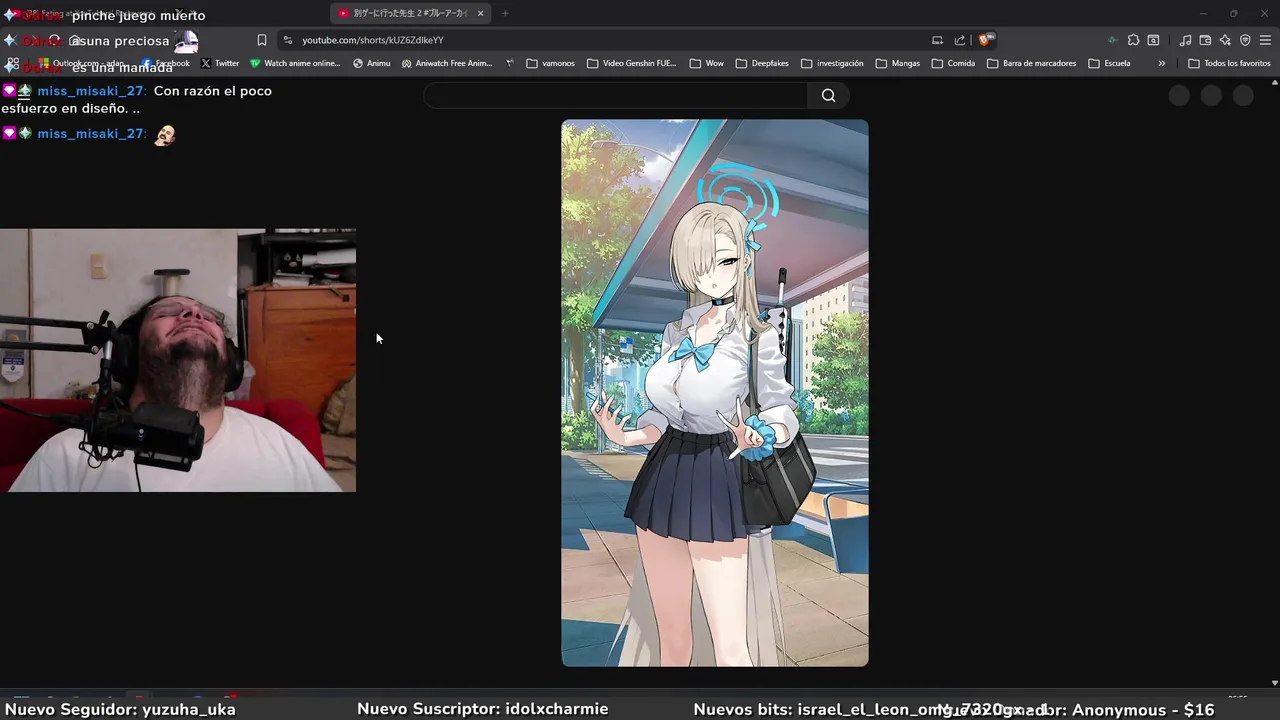The width and height of the screenshot is (1280, 720).
Task: Click the Shorts video player
Action: click(x=715, y=393)
